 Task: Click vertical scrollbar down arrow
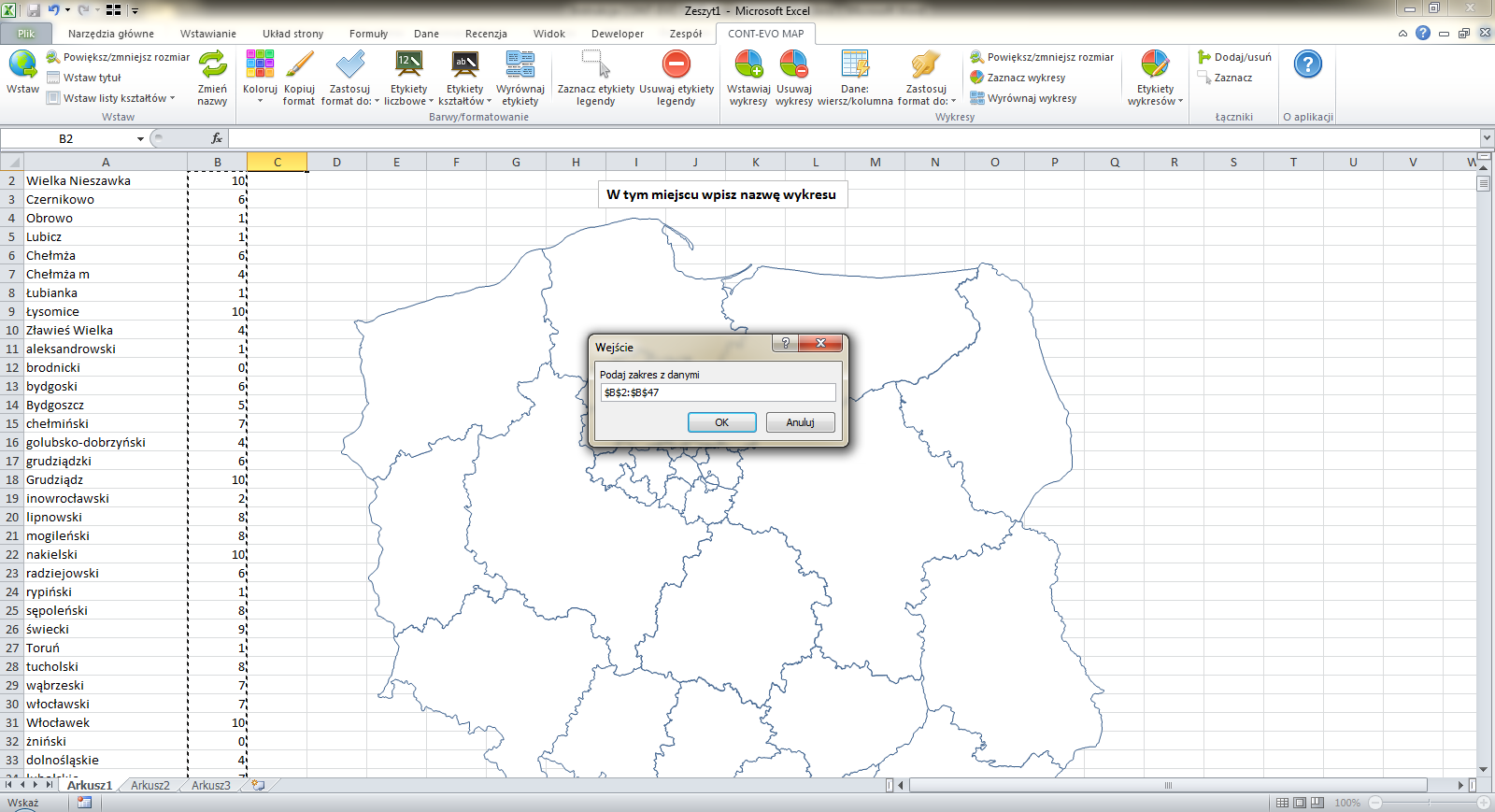[x=1484, y=770]
